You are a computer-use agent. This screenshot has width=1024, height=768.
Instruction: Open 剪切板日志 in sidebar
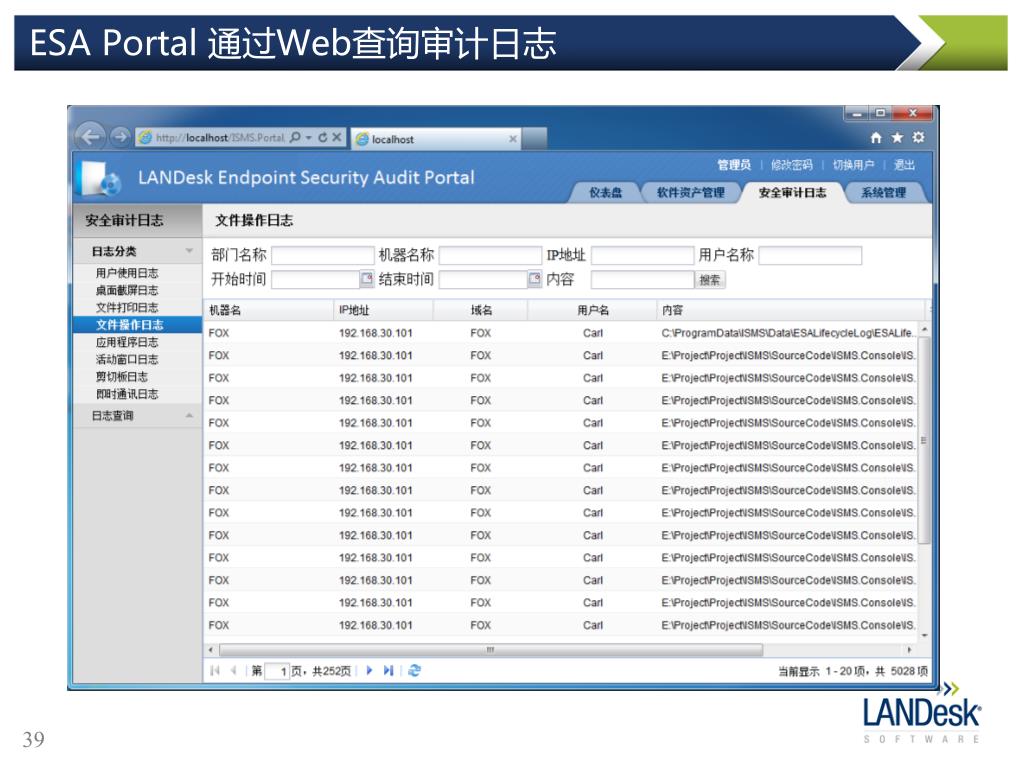[121, 377]
